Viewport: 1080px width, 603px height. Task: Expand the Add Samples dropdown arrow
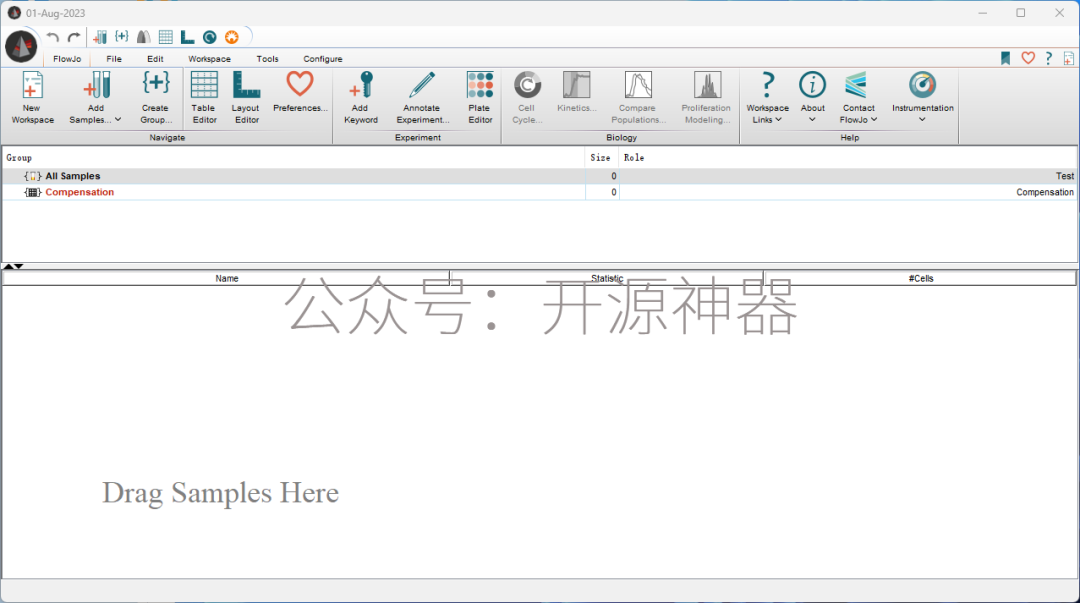(118, 120)
